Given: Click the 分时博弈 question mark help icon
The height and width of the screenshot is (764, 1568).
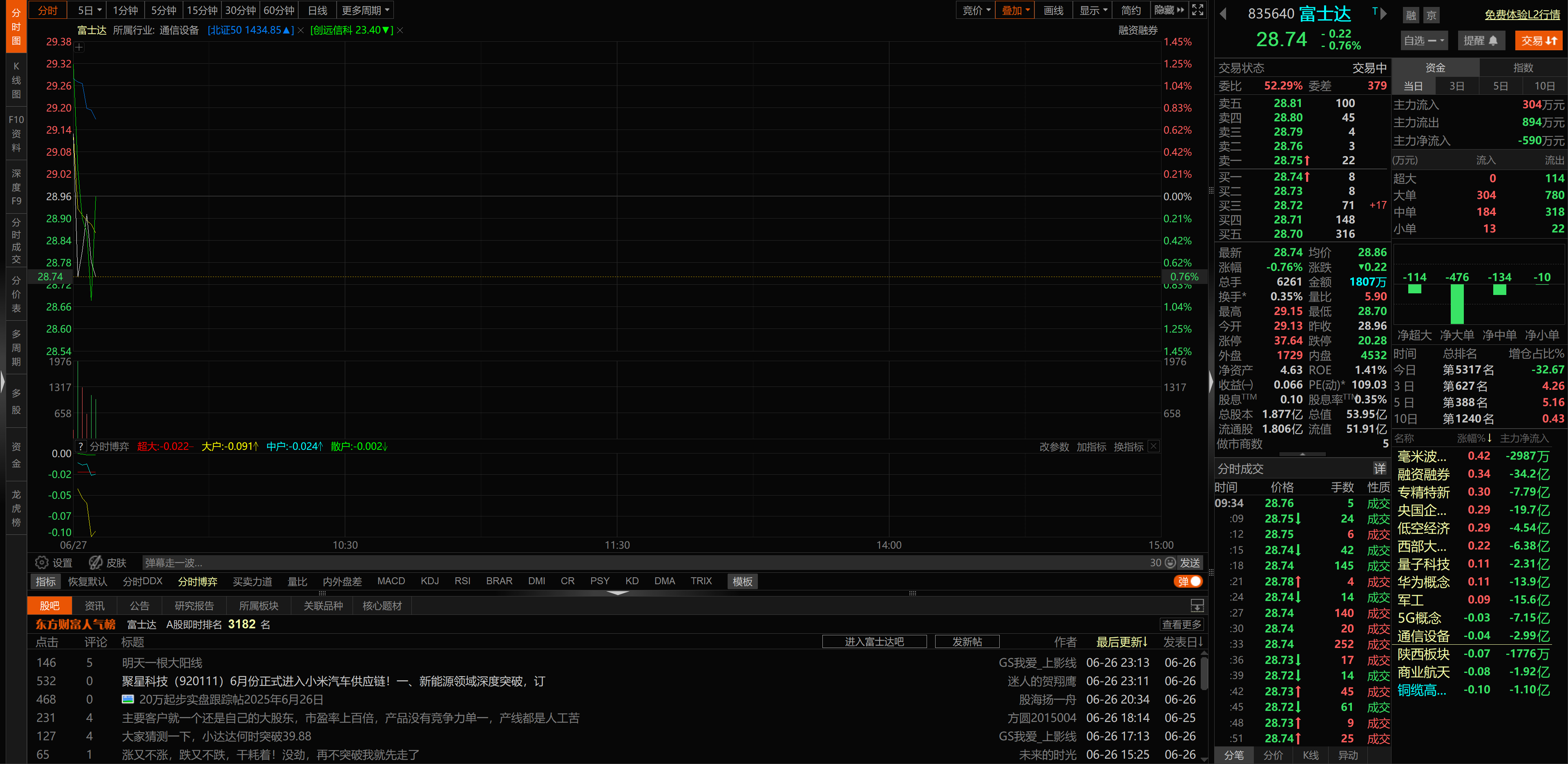Looking at the screenshot, I should click(80, 446).
